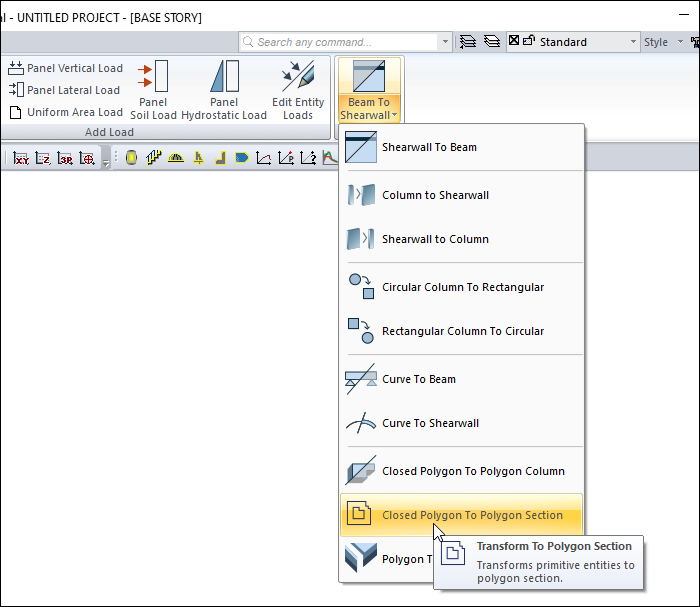Image resolution: width=700 pixels, height=607 pixels.
Task: Pick Closed Polygon To Polygon Section
Action: (461, 515)
